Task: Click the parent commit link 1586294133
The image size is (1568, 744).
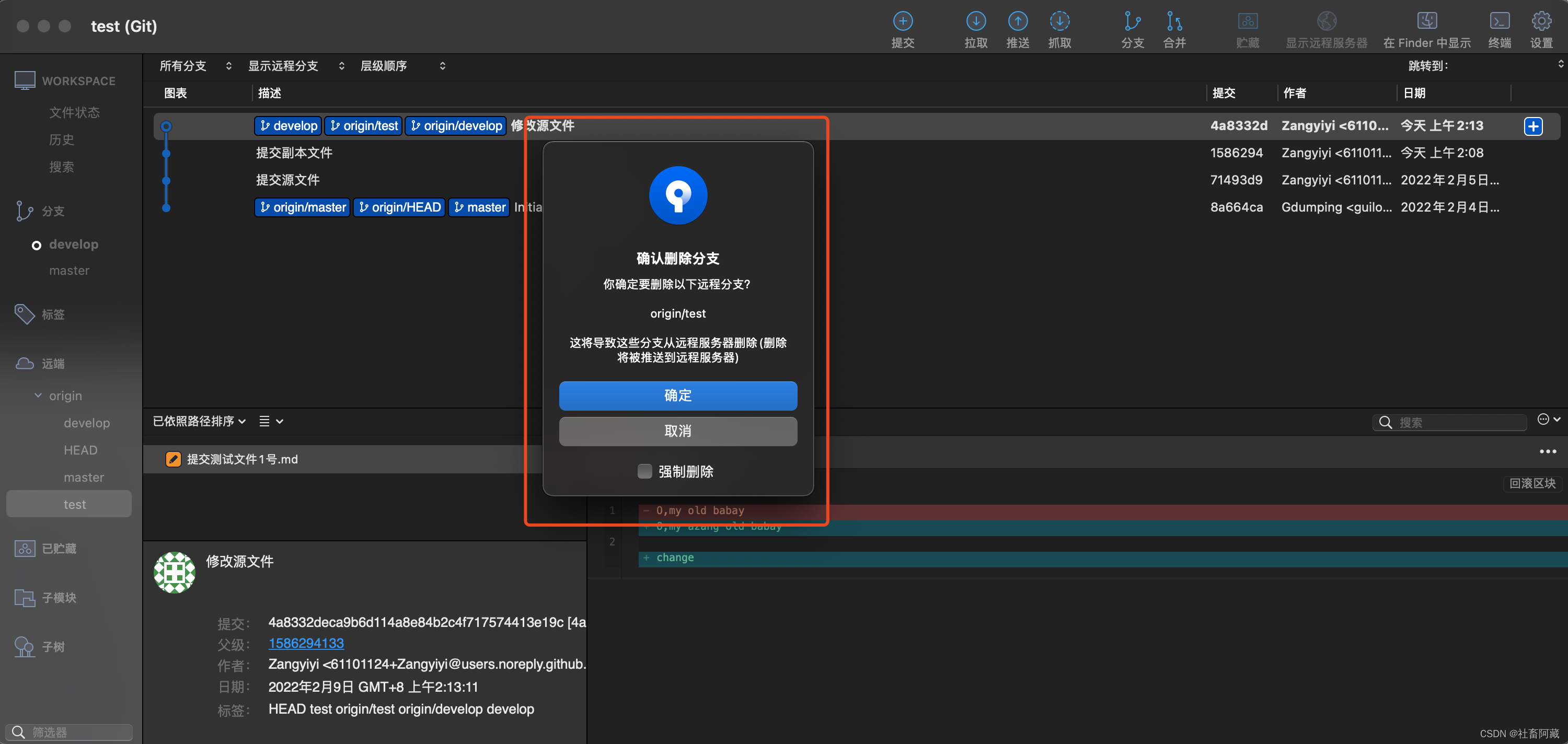Action: tap(306, 643)
